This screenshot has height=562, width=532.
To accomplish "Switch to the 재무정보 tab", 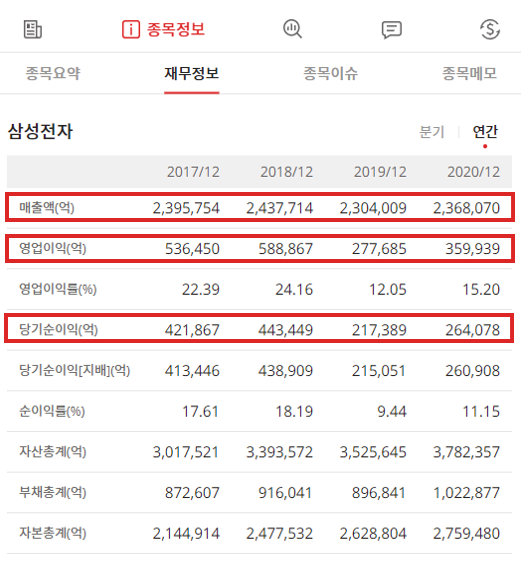I will click(x=192, y=73).
